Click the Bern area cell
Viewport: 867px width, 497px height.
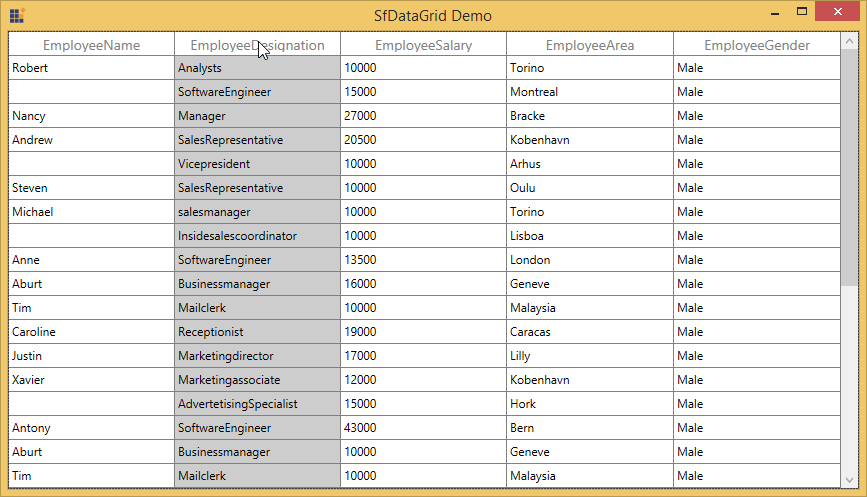coord(589,428)
